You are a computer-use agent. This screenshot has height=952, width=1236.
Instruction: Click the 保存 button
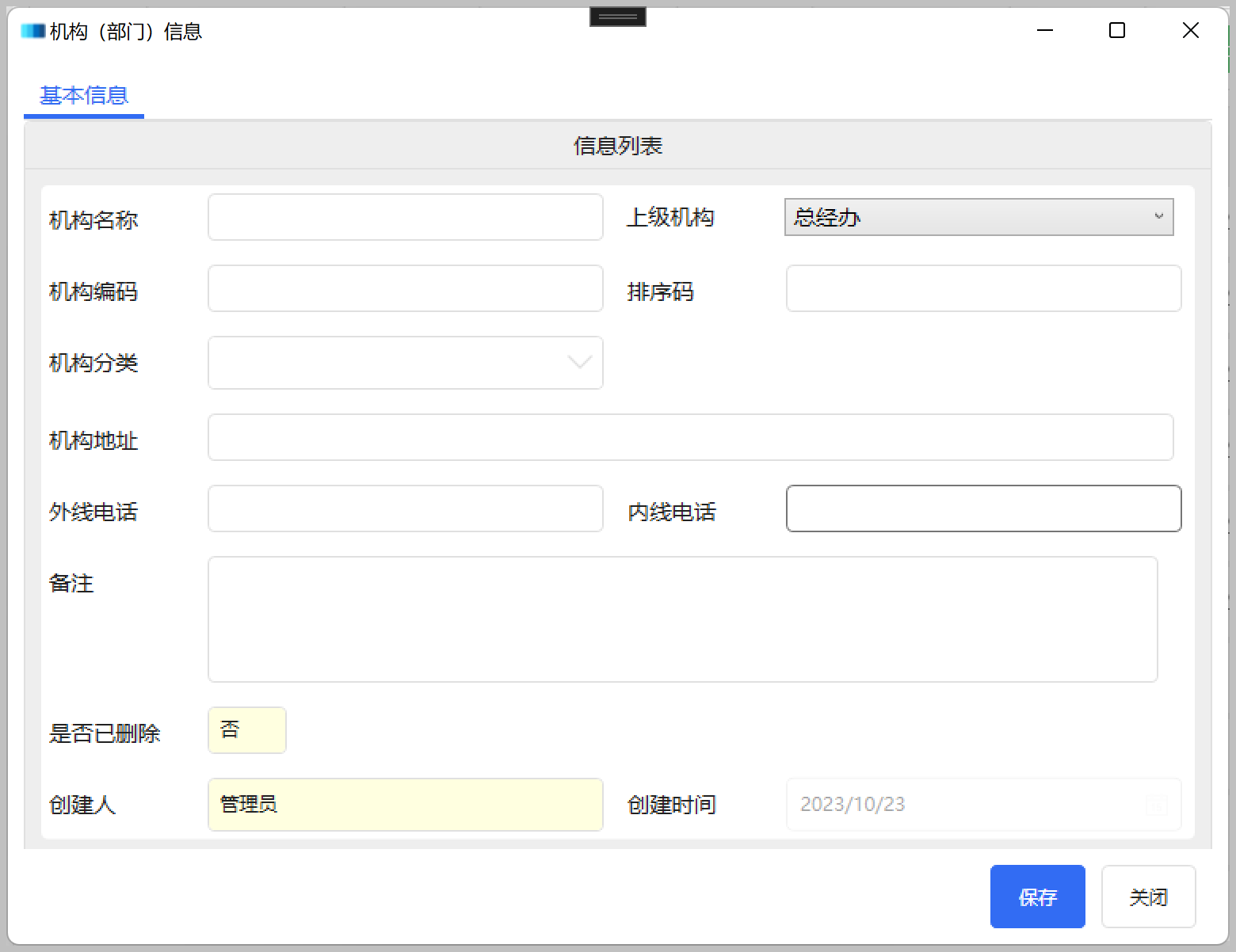(x=1038, y=897)
